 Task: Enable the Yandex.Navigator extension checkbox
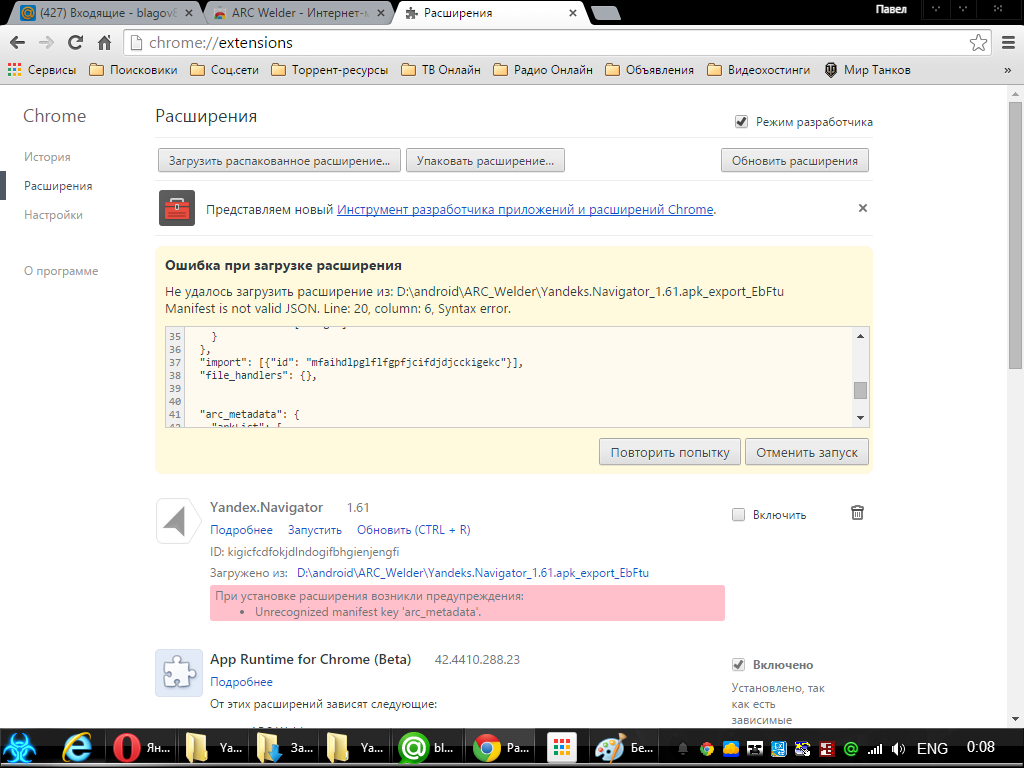tap(739, 515)
